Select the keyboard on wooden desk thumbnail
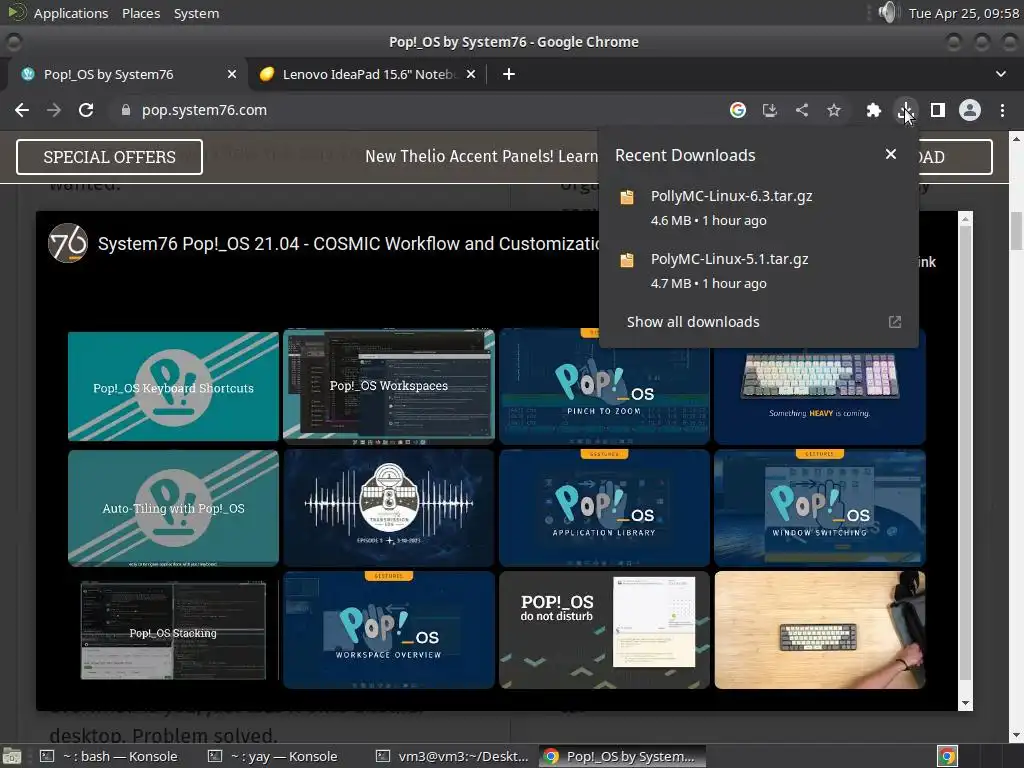This screenshot has width=1024, height=768. (820, 630)
